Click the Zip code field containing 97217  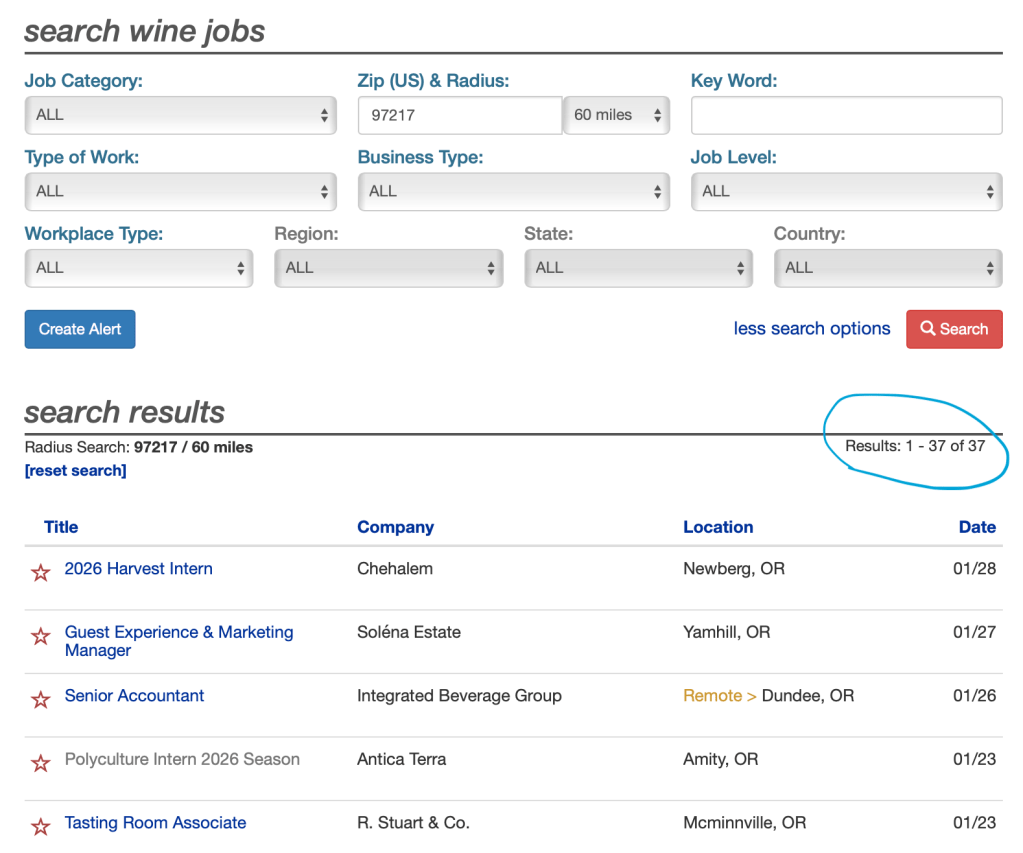click(460, 115)
